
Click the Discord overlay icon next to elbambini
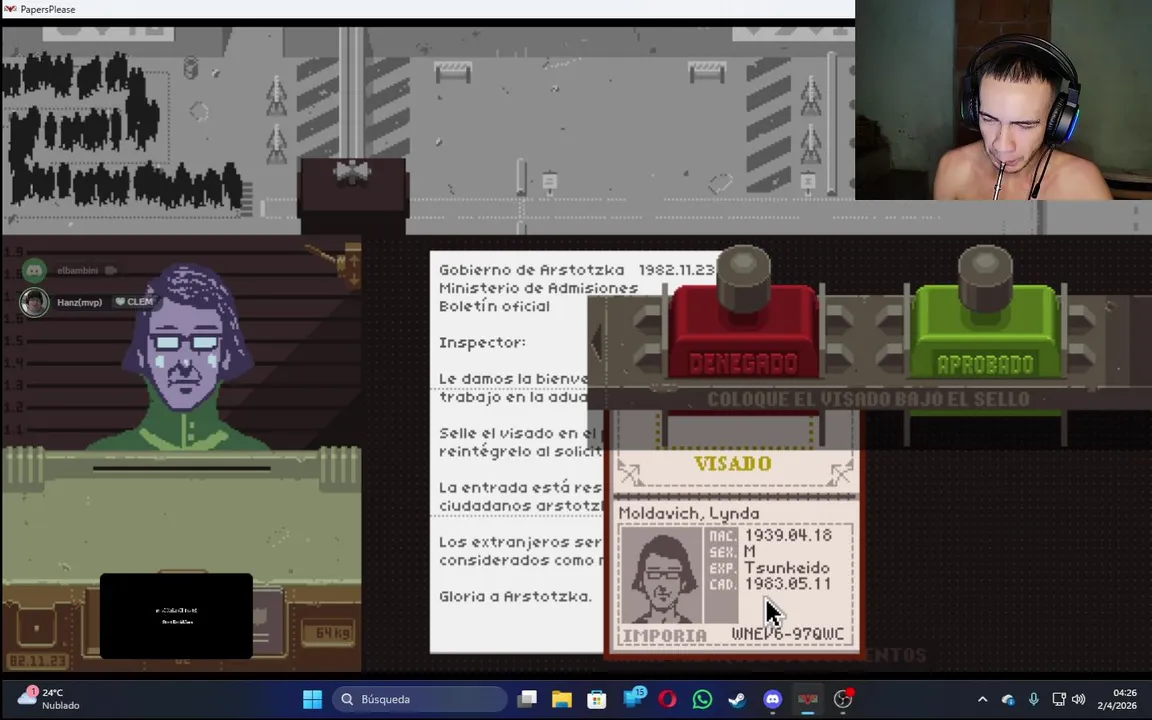click(x=34, y=270)
